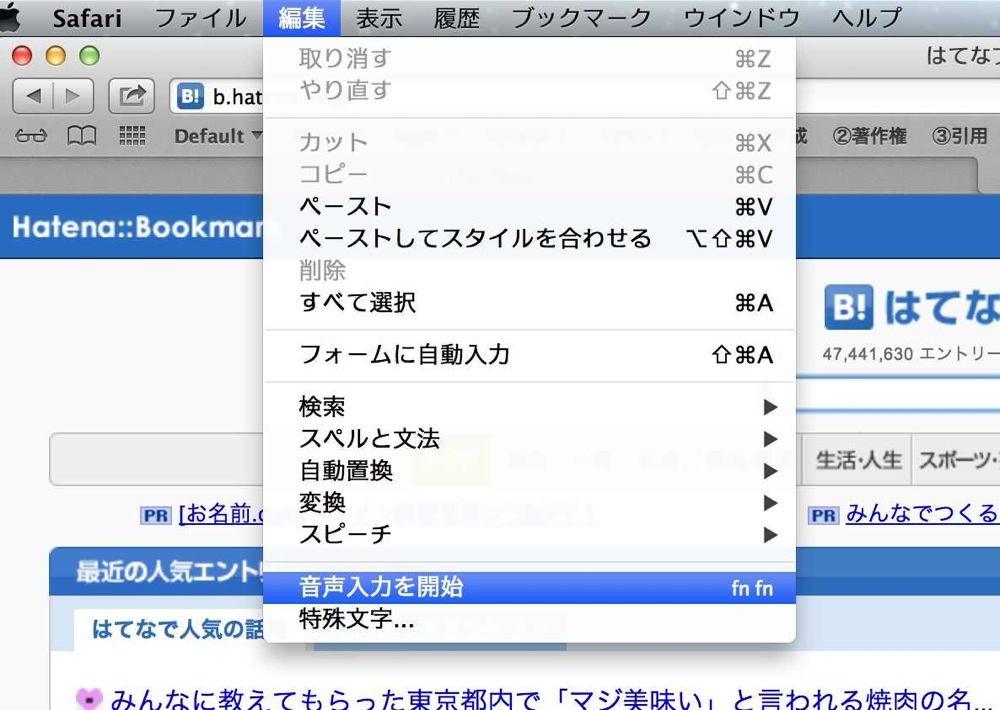
Task: Open the スポーツ category tab
Action: (957, 460)
